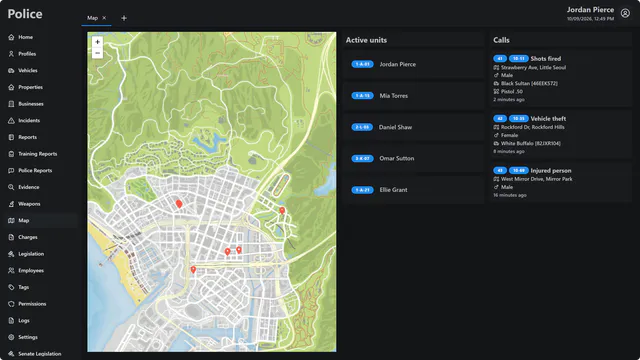Open the Shots fired call
Image resolution: width=640 pixels, height=360 pixels.
pos(561,79)
